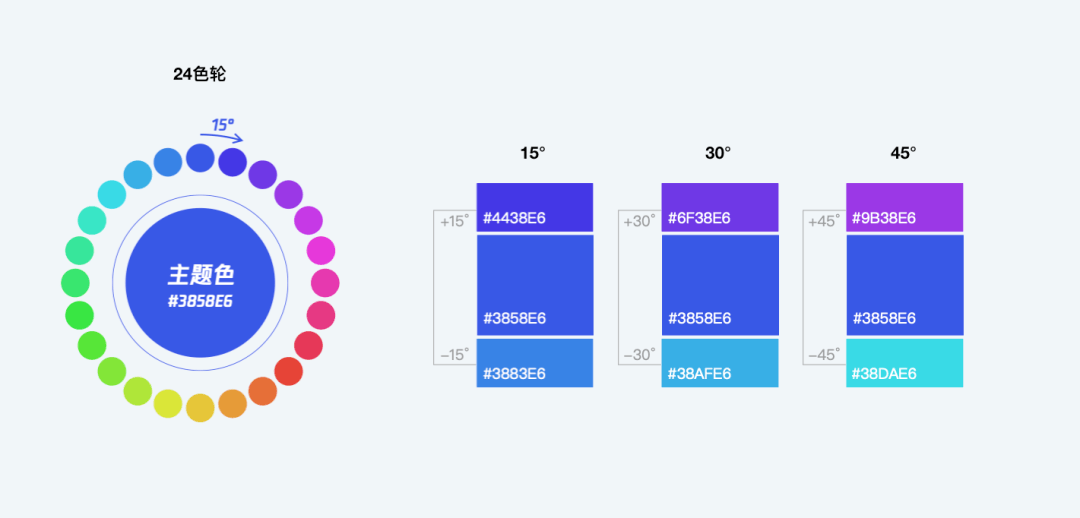Select the main #3858E6 block under 45°

click(904, 285)
